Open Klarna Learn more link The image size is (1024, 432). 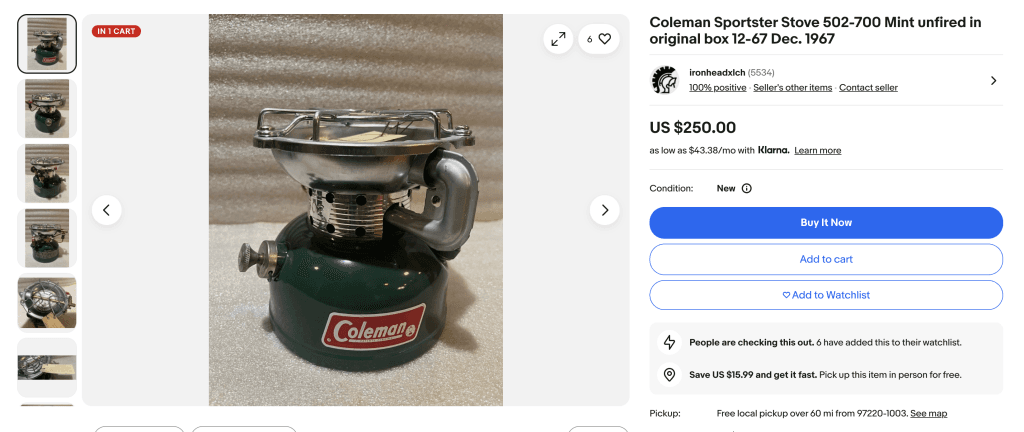click(817, 151)
